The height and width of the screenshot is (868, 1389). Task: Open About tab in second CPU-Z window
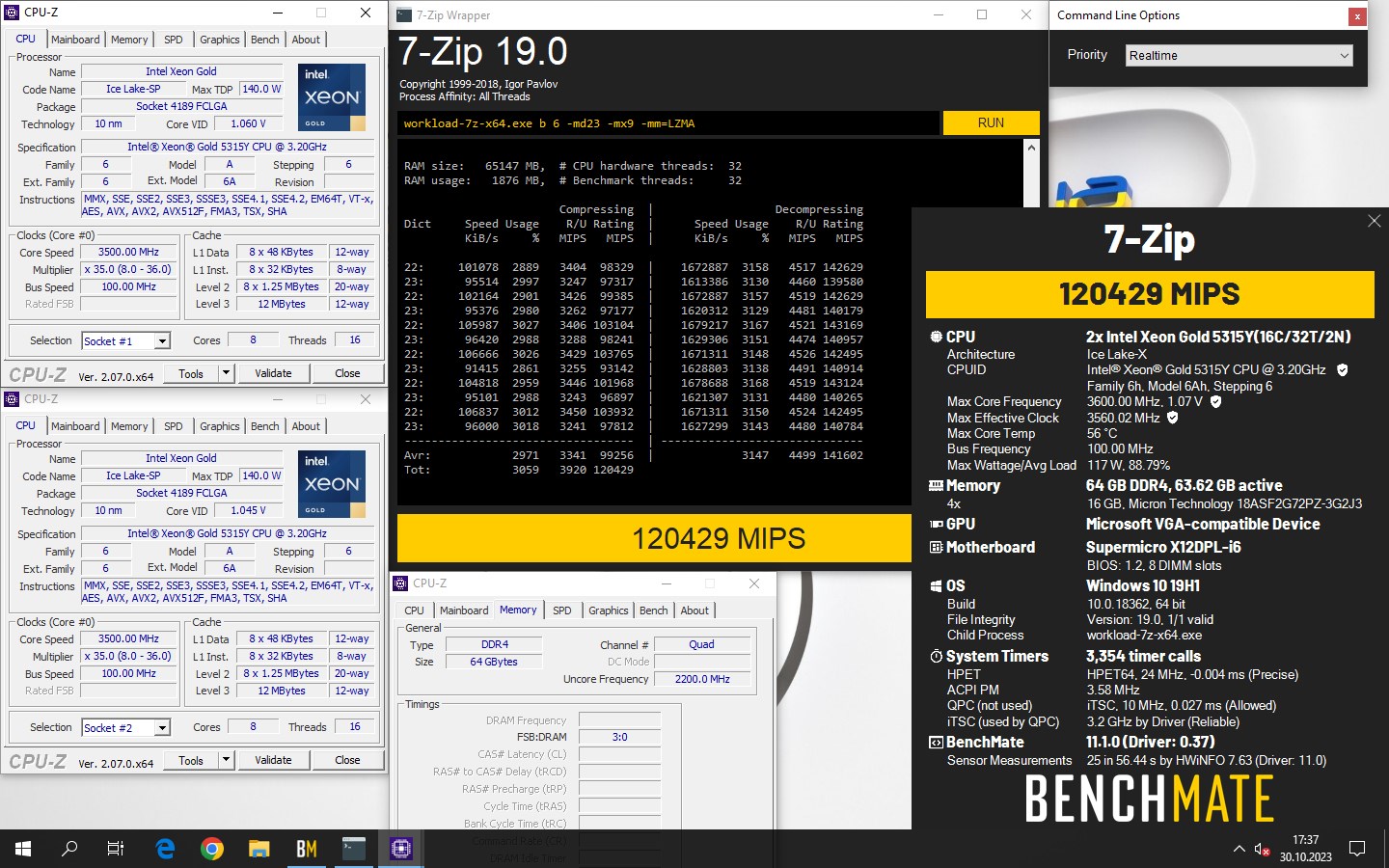(306, 426)
